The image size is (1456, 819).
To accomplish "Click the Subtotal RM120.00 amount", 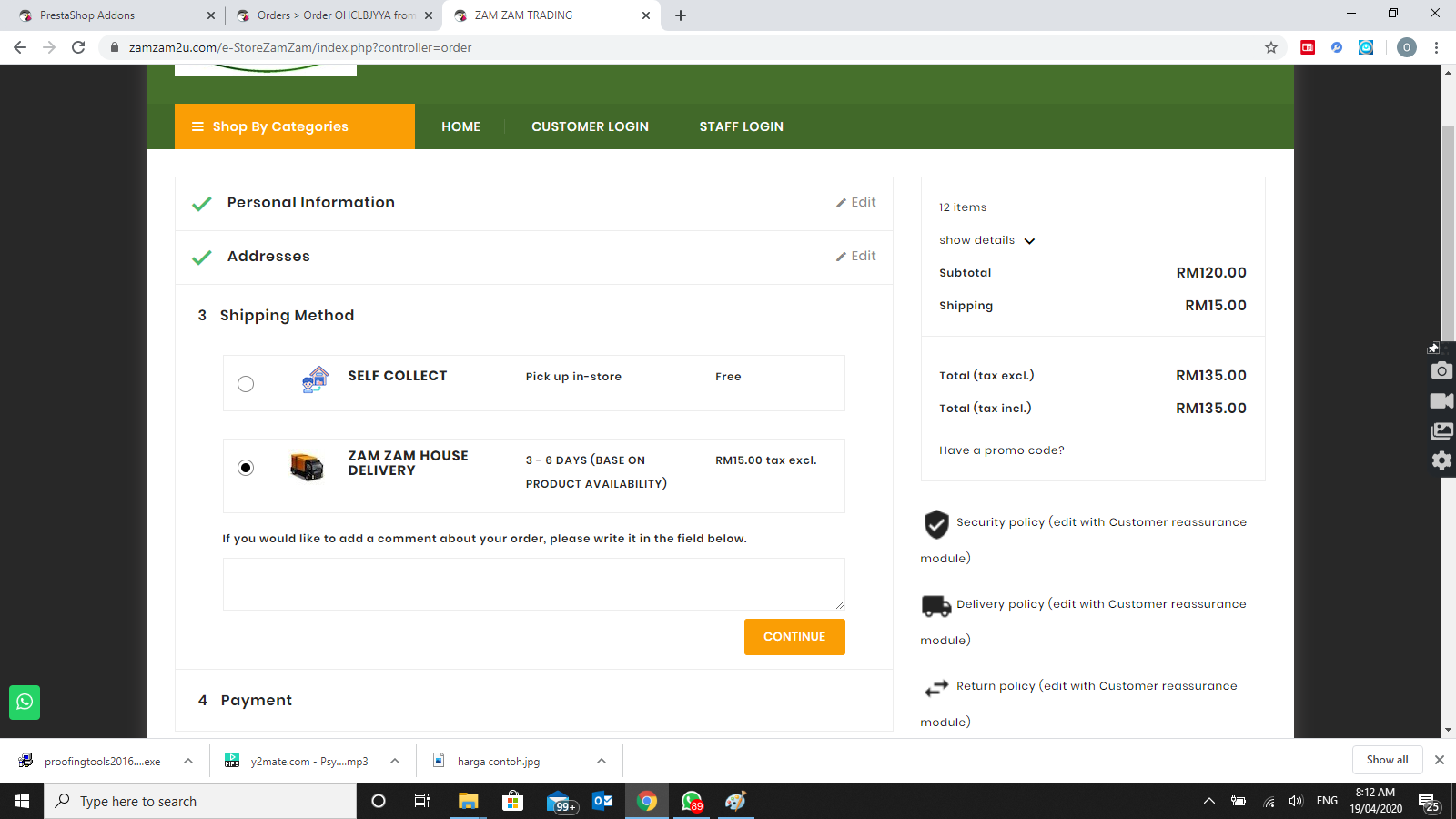I will pos(1211,273).
